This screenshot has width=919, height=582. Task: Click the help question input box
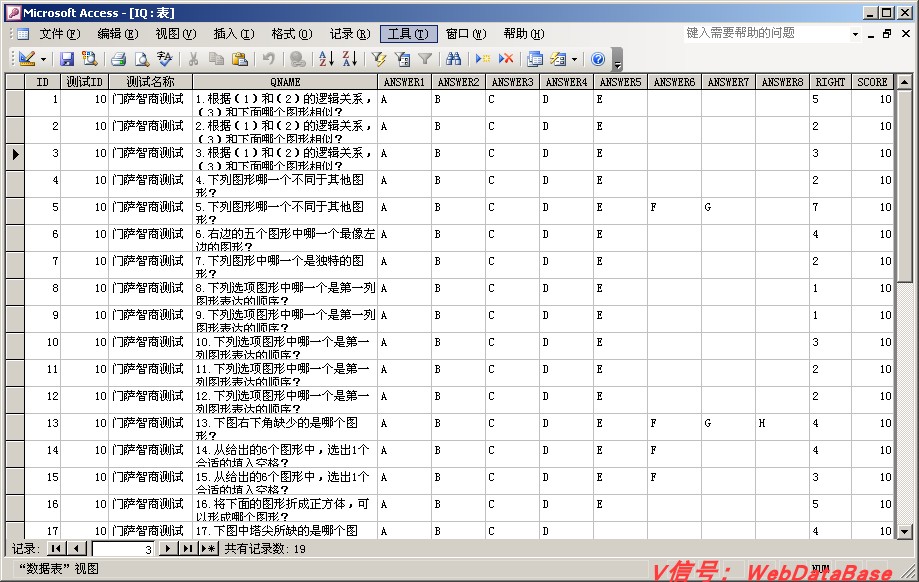coord(767,33)
